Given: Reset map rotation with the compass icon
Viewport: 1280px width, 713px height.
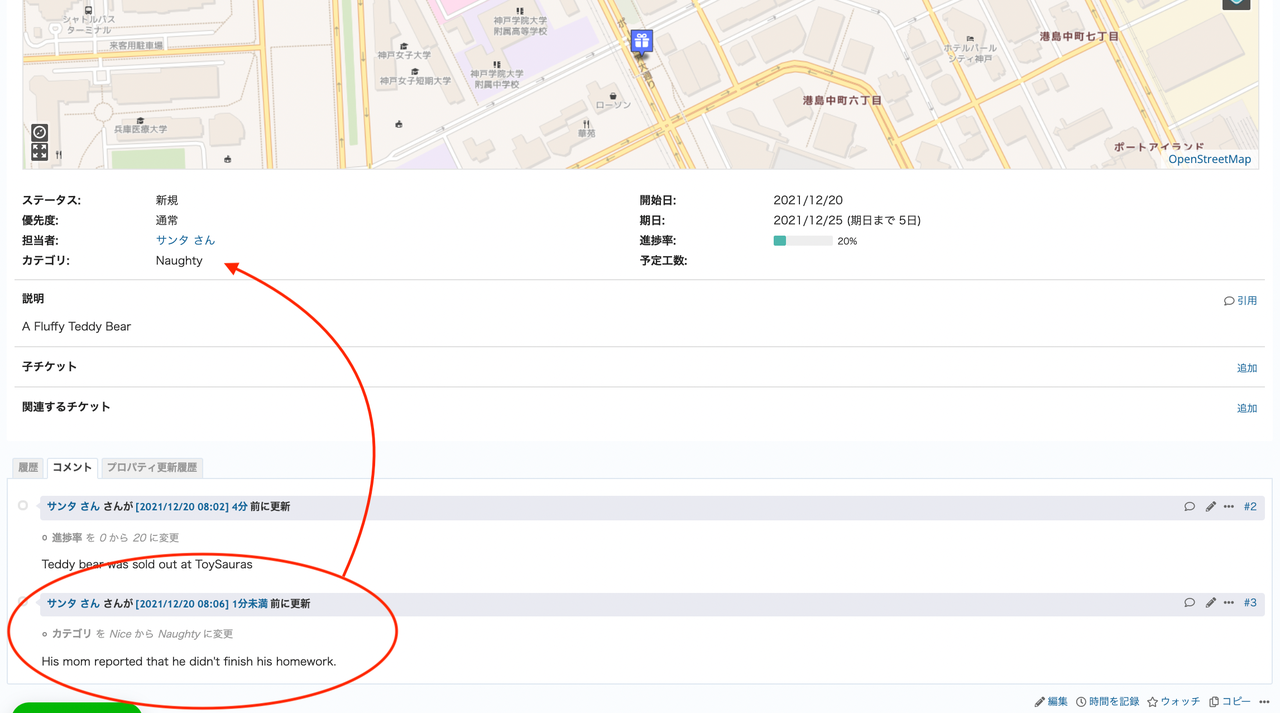Looking at the screenshot, I should 39,132.
